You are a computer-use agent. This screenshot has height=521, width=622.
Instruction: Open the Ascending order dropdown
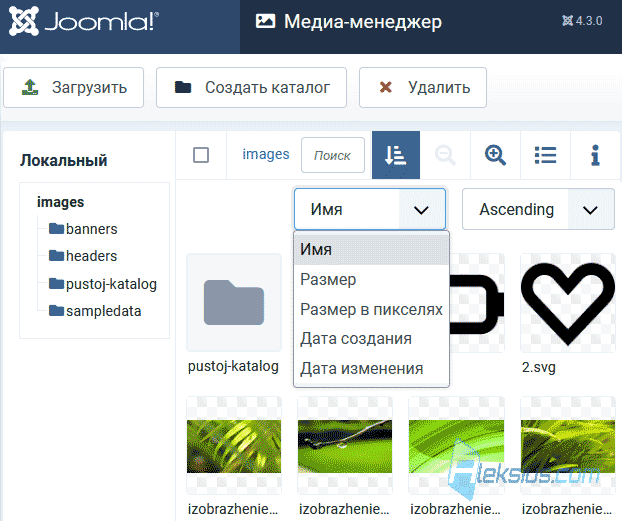click(x=538, y=209)
